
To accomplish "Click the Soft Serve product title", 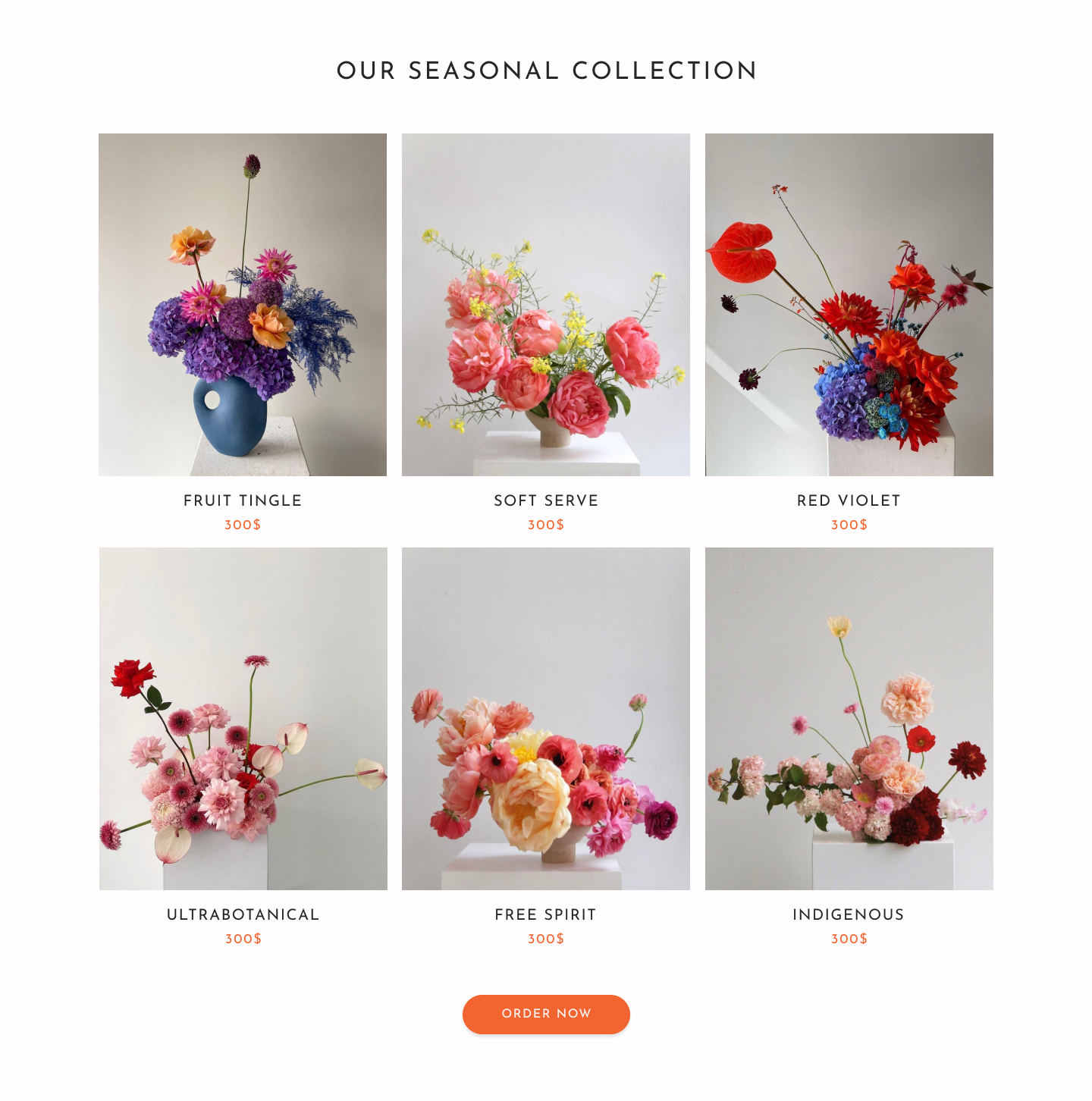I will (546, 500).
